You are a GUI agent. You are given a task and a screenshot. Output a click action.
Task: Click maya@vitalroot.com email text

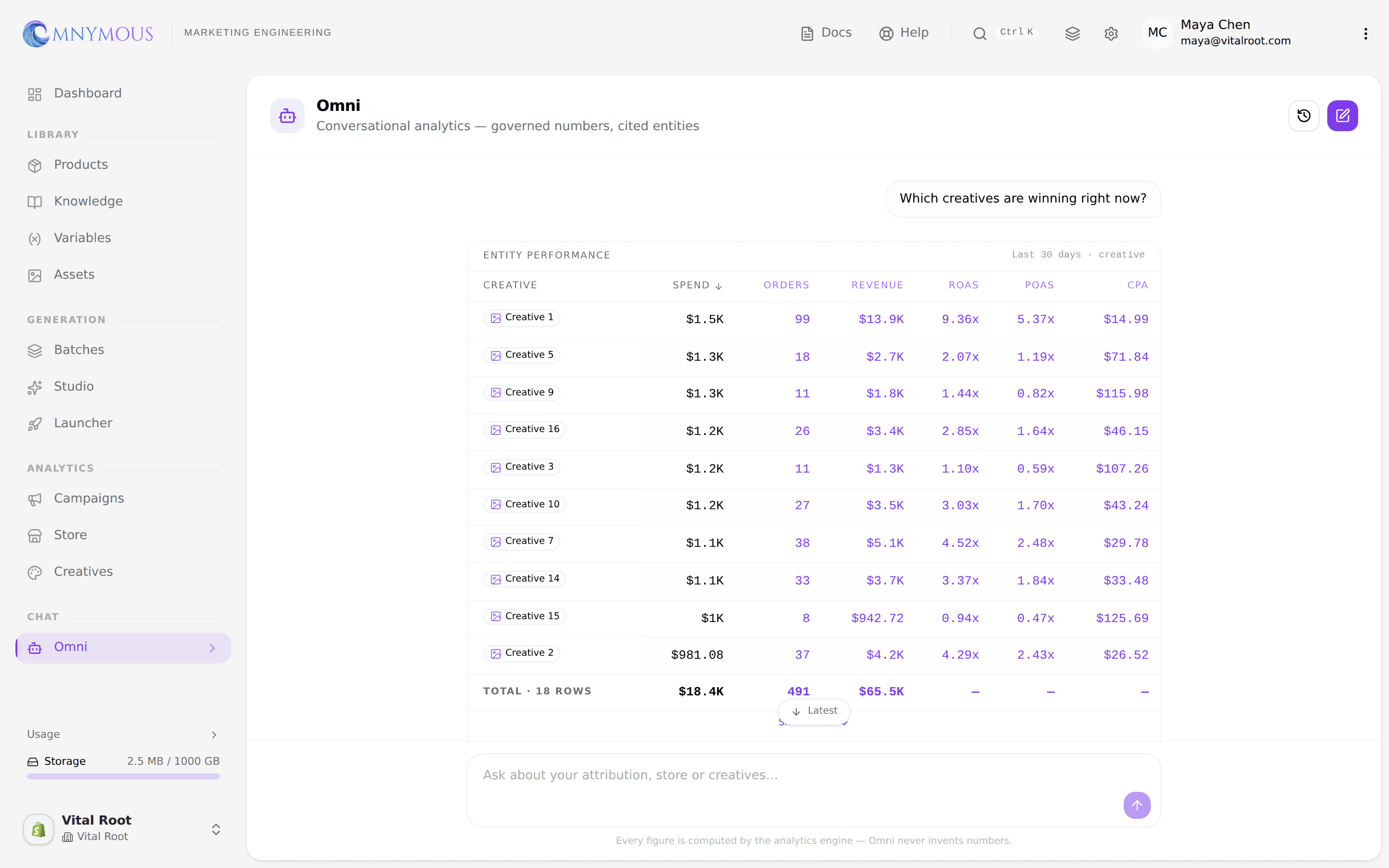1235,41
